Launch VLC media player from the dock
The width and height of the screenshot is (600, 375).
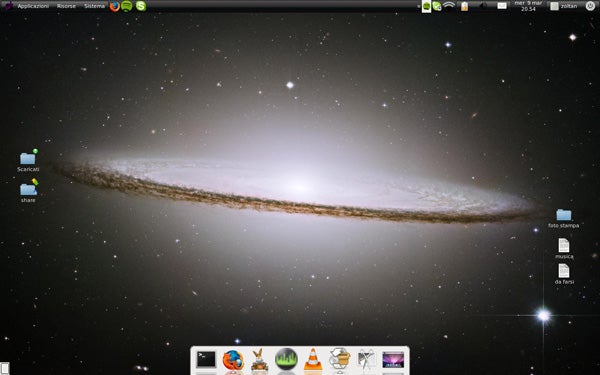(313, 360)
